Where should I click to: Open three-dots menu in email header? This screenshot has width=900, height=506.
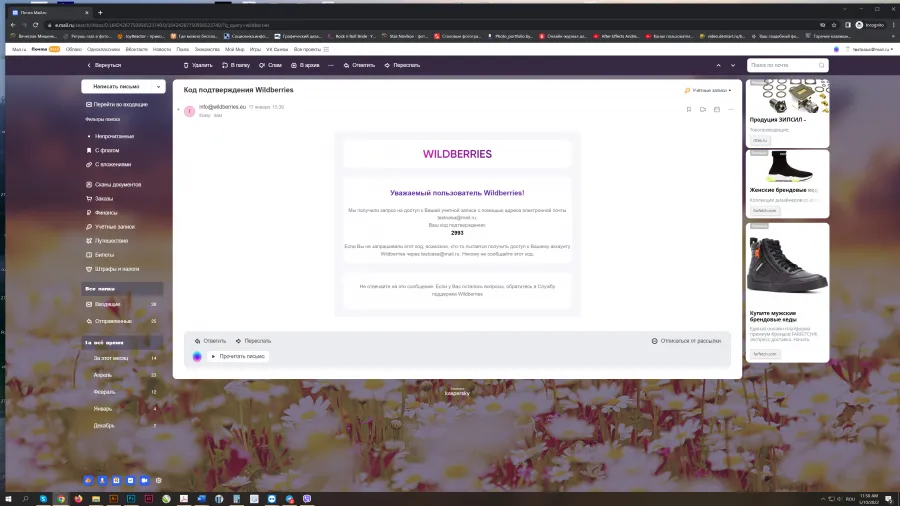click(731, 110)
